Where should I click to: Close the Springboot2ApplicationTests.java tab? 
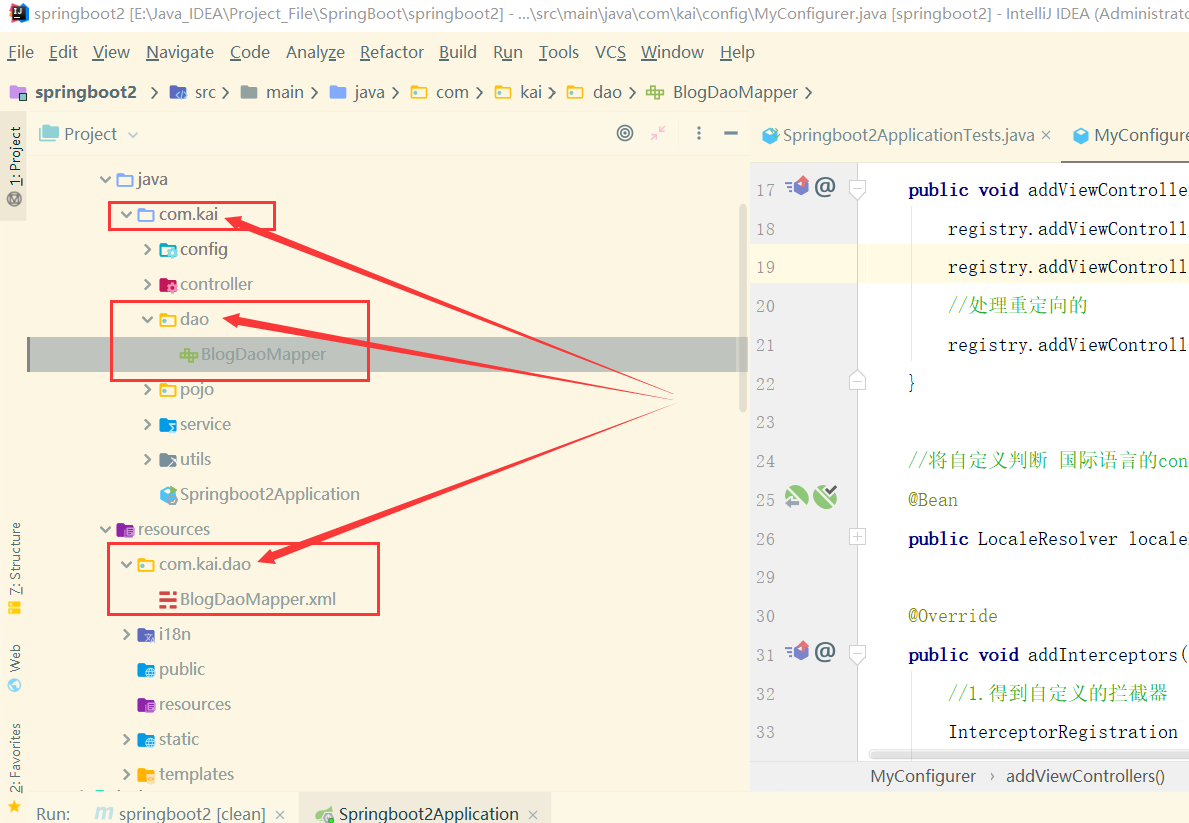[1046, 135]
